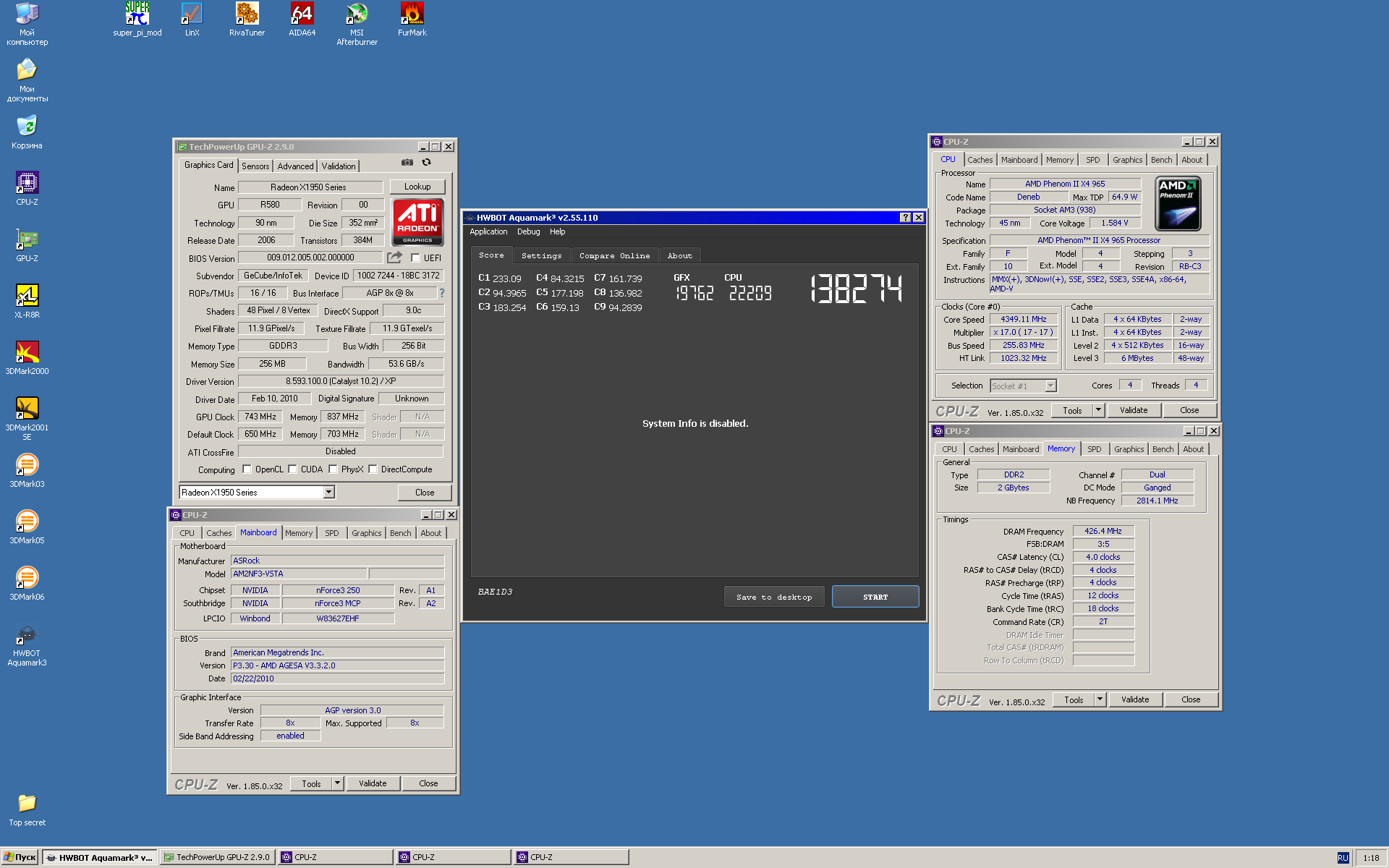Click Tools button in CPU-Z Memory window

(x=1074, y=699)
